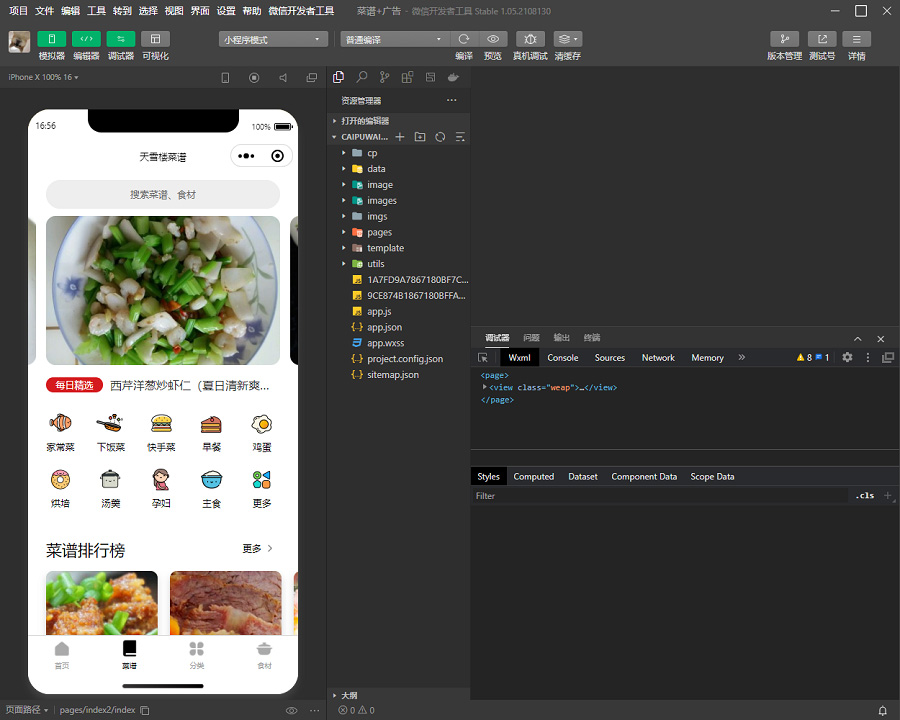Viewport: 900px width, 720px height.
Task: Click the .cls button in Styles
Action: pyautogui.click(x=864, y=495)
